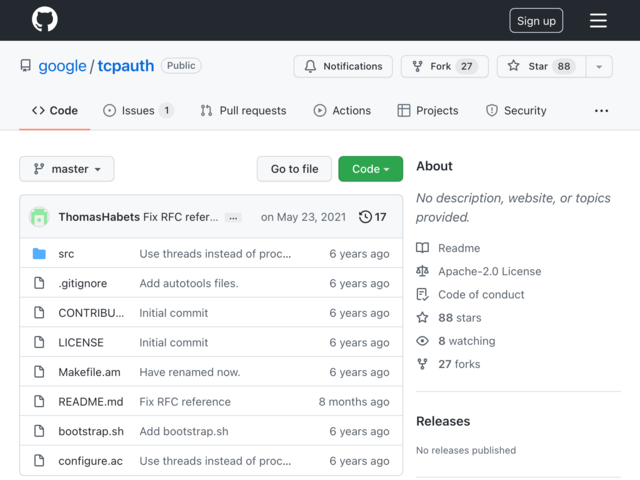The height and width of the screenshot is (480, 640).
Task: Click the Makefile.am file icon
Action: (x=39, y=372)
